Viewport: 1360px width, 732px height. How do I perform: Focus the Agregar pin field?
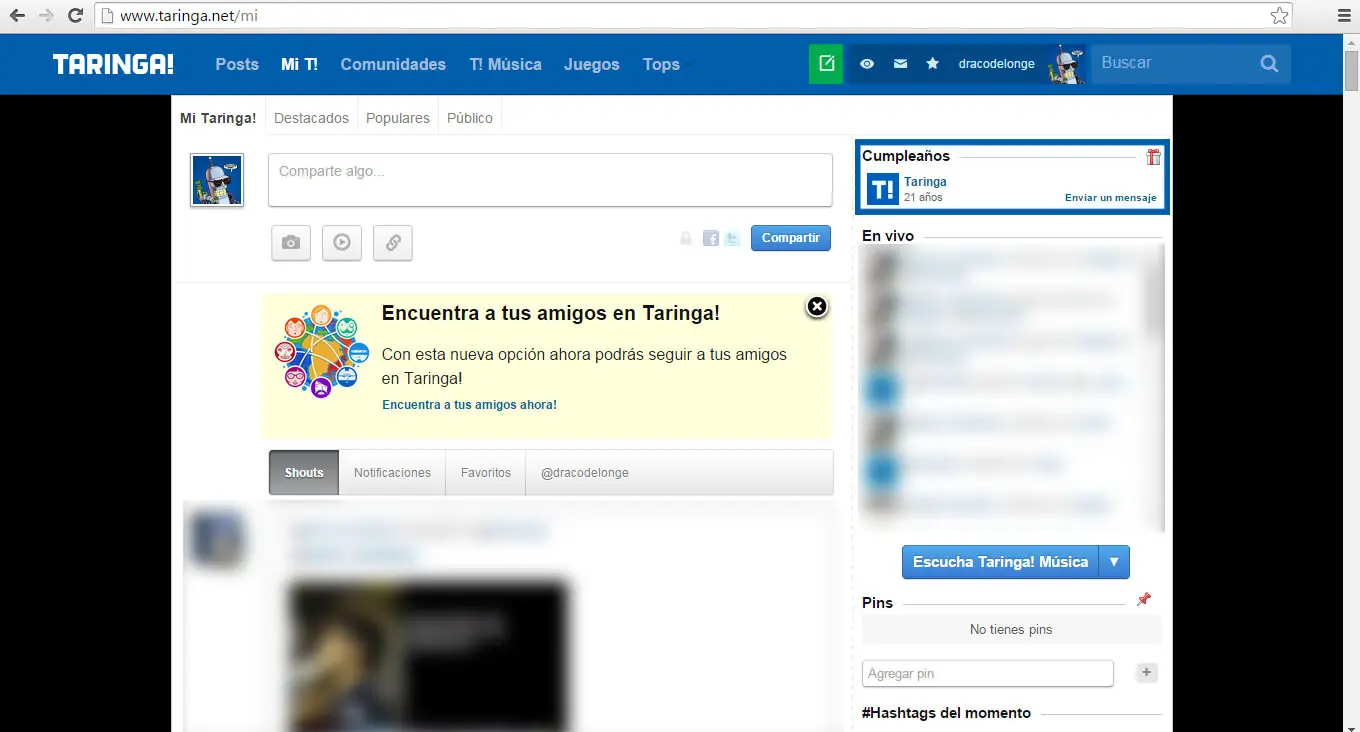[x=988, y=674]
